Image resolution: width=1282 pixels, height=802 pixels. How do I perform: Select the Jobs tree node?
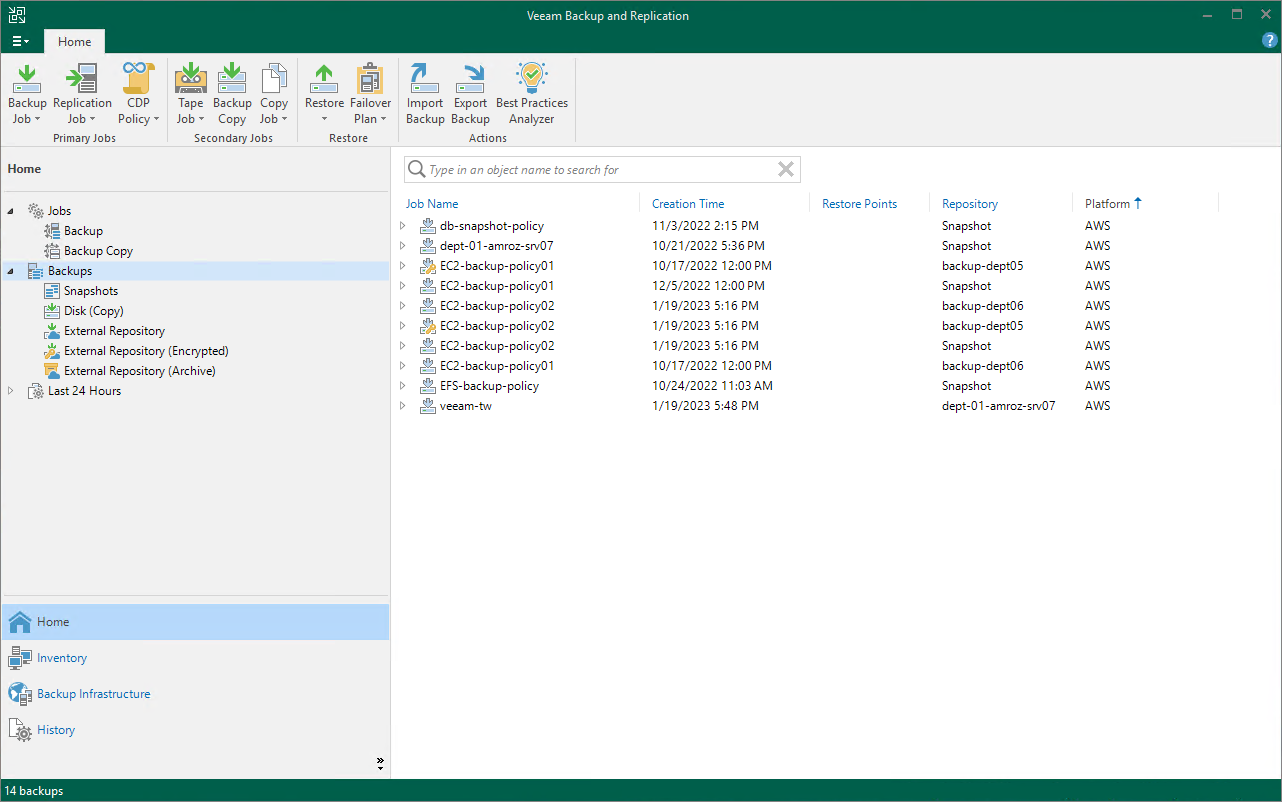[59, 211]
